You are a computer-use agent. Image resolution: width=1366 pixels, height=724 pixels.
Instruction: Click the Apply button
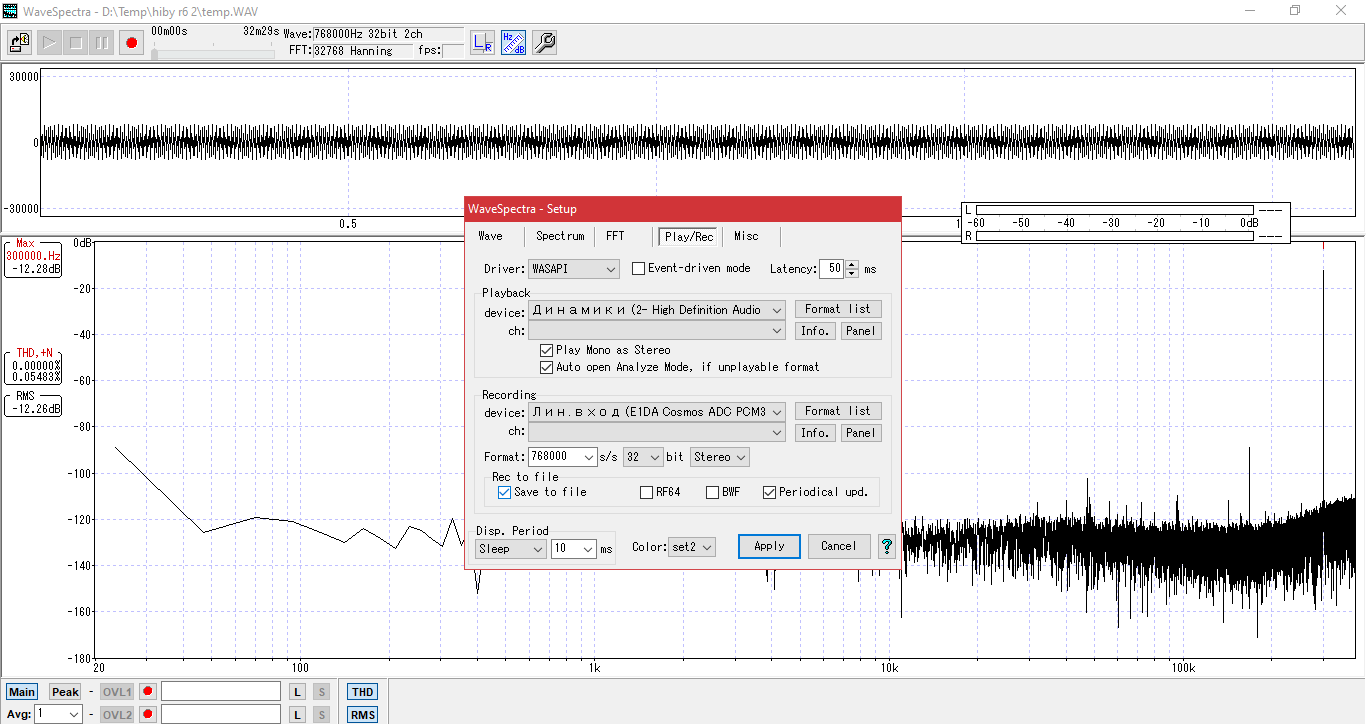(769, 546)
